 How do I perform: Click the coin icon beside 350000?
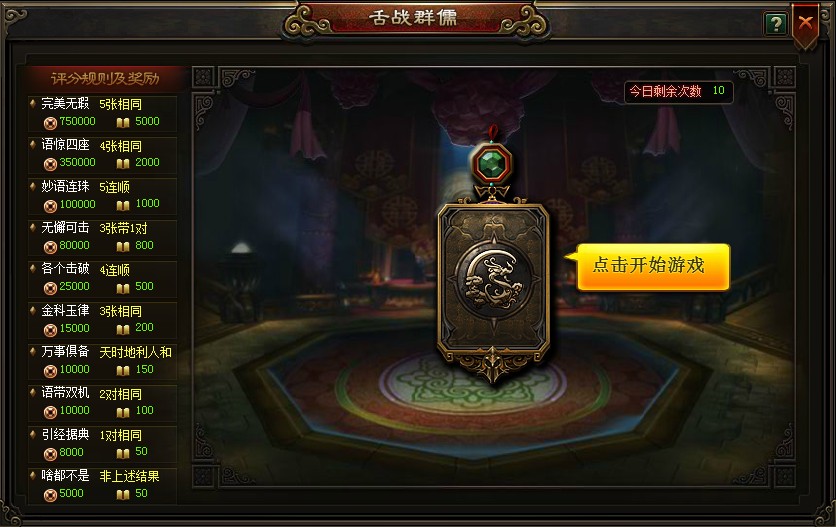(50, 164)
